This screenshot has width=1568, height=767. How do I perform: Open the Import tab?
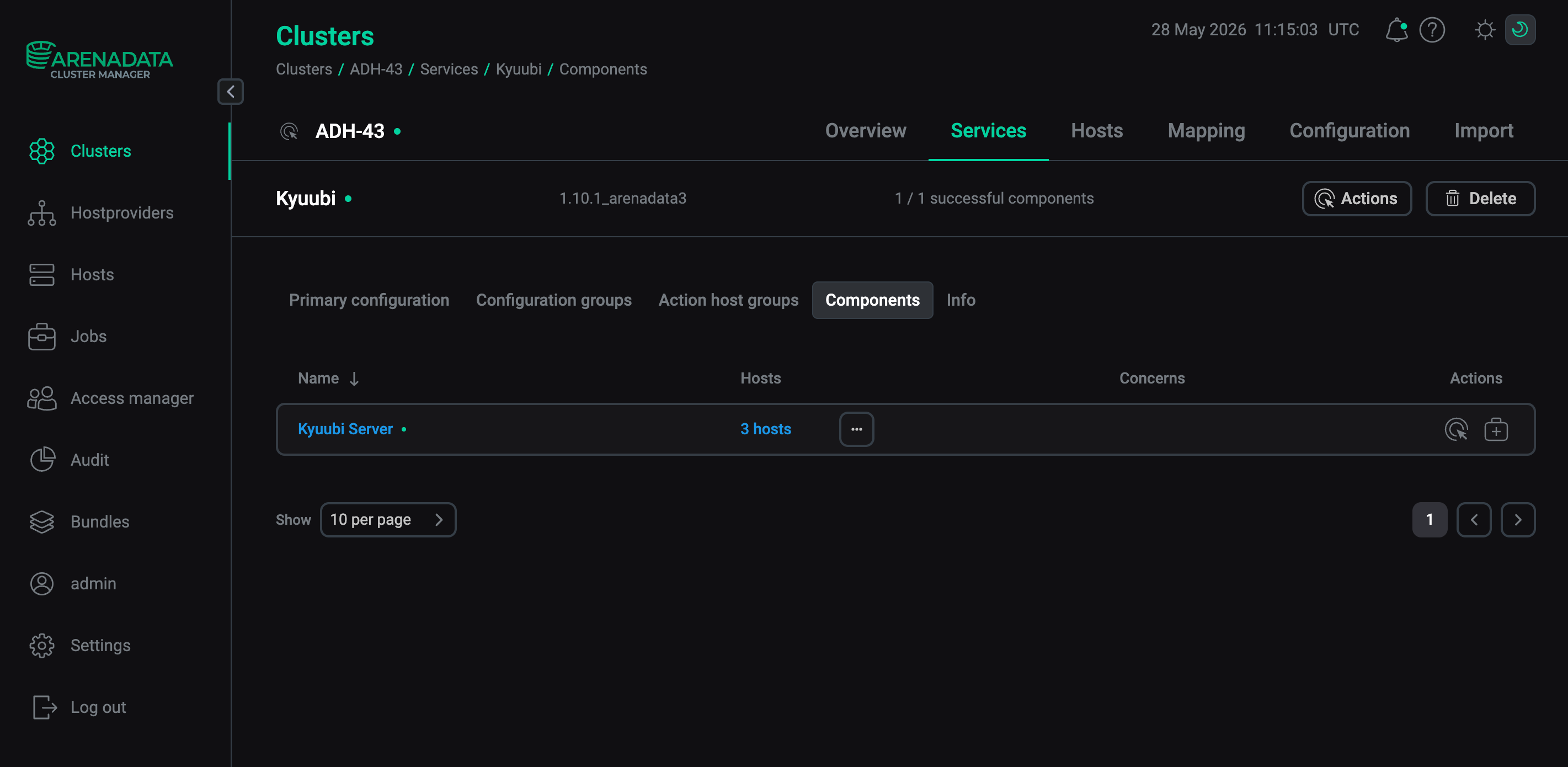click(1484, 131)
